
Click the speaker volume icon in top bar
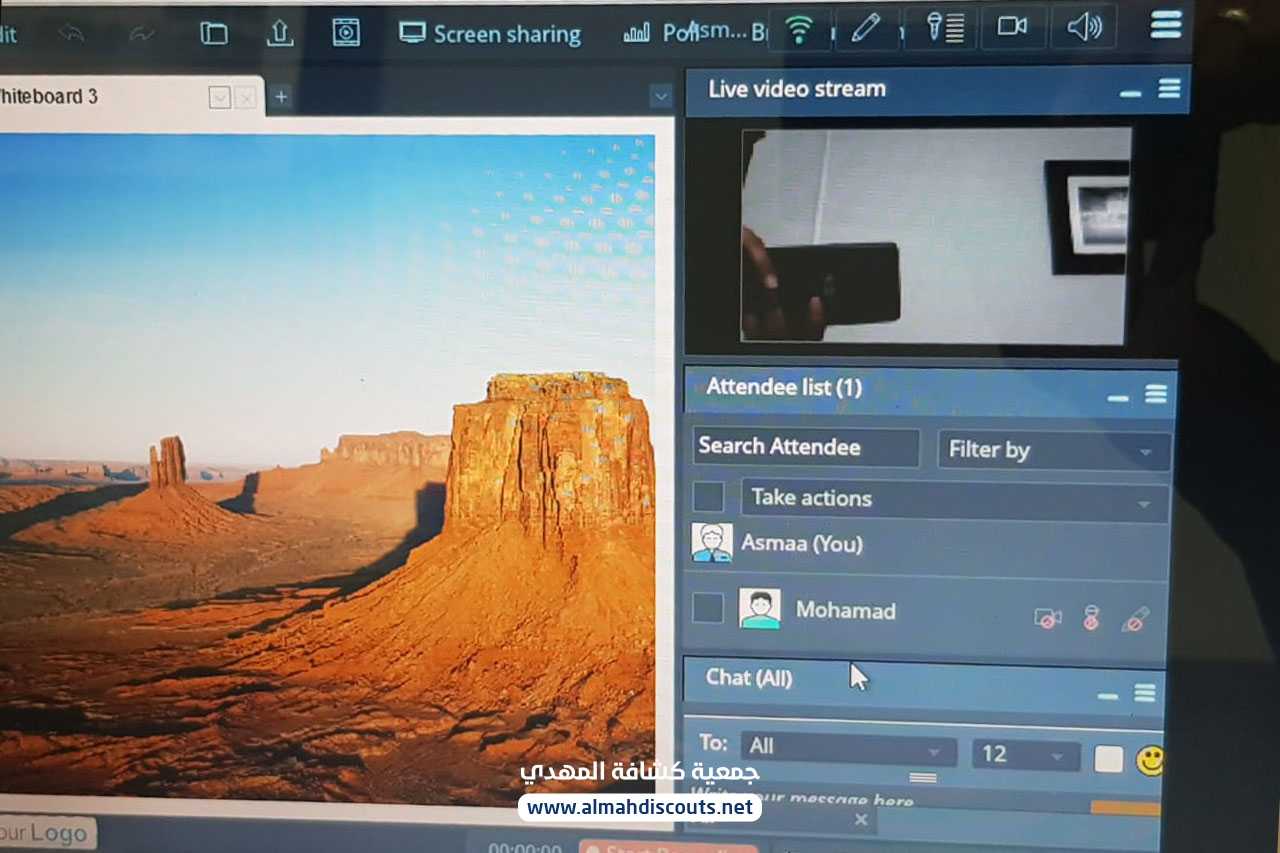(x=1084, y=27)
